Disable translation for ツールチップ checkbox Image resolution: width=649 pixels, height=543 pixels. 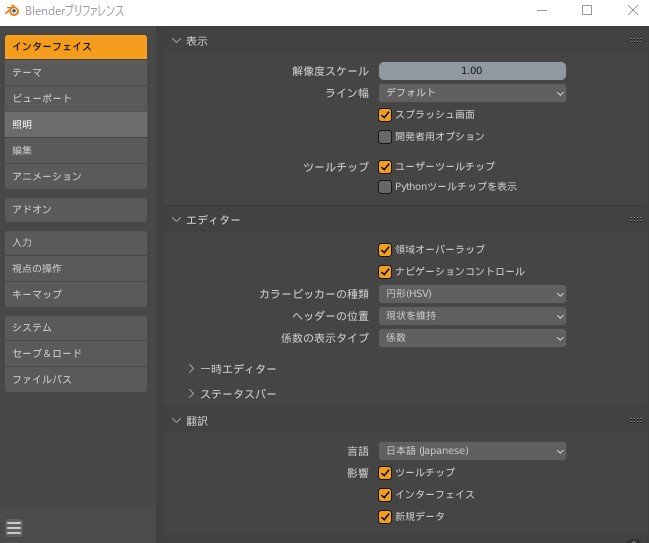[x=385, y=473]
